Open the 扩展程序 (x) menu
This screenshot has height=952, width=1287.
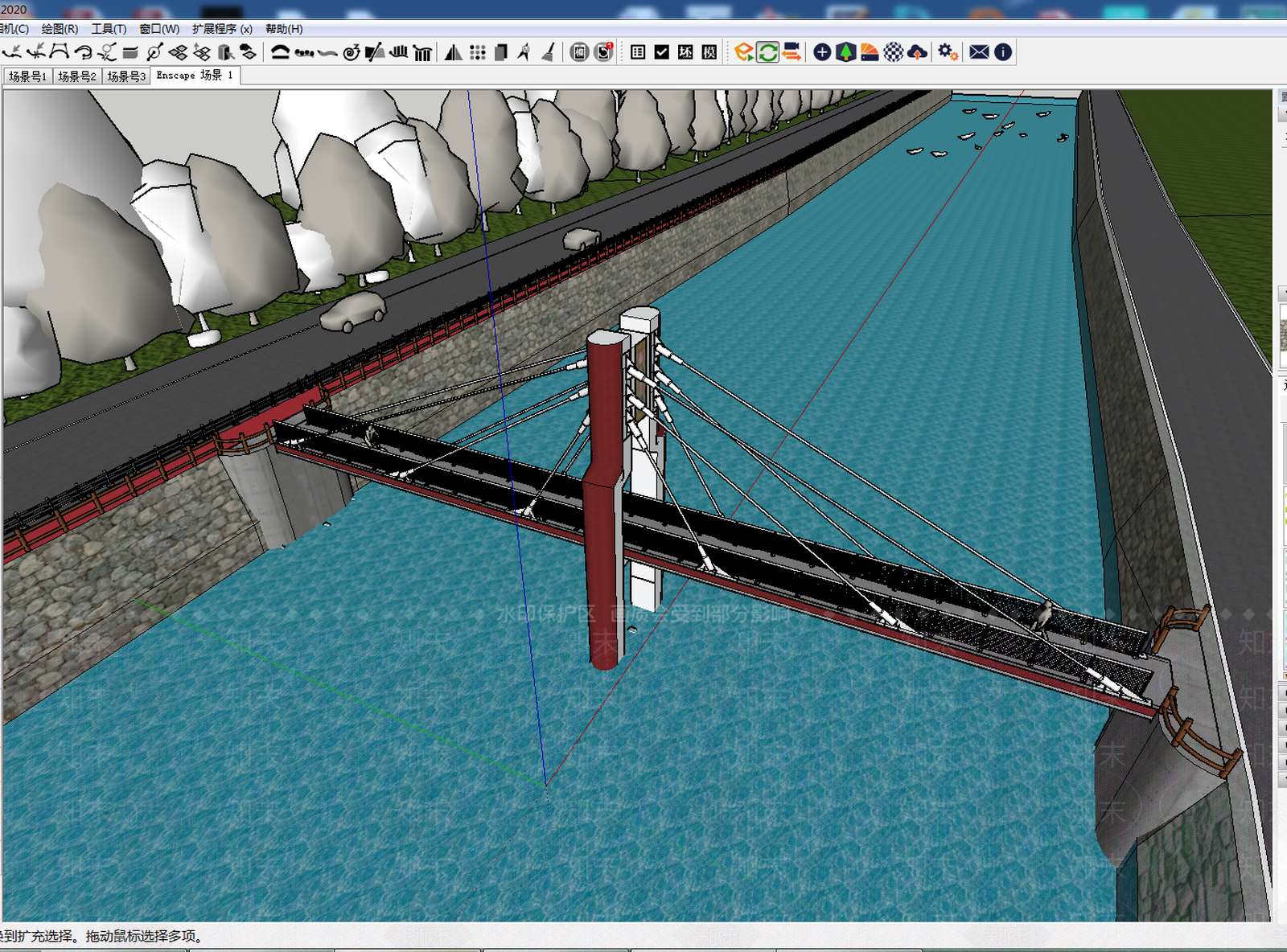tap(222, 29)
